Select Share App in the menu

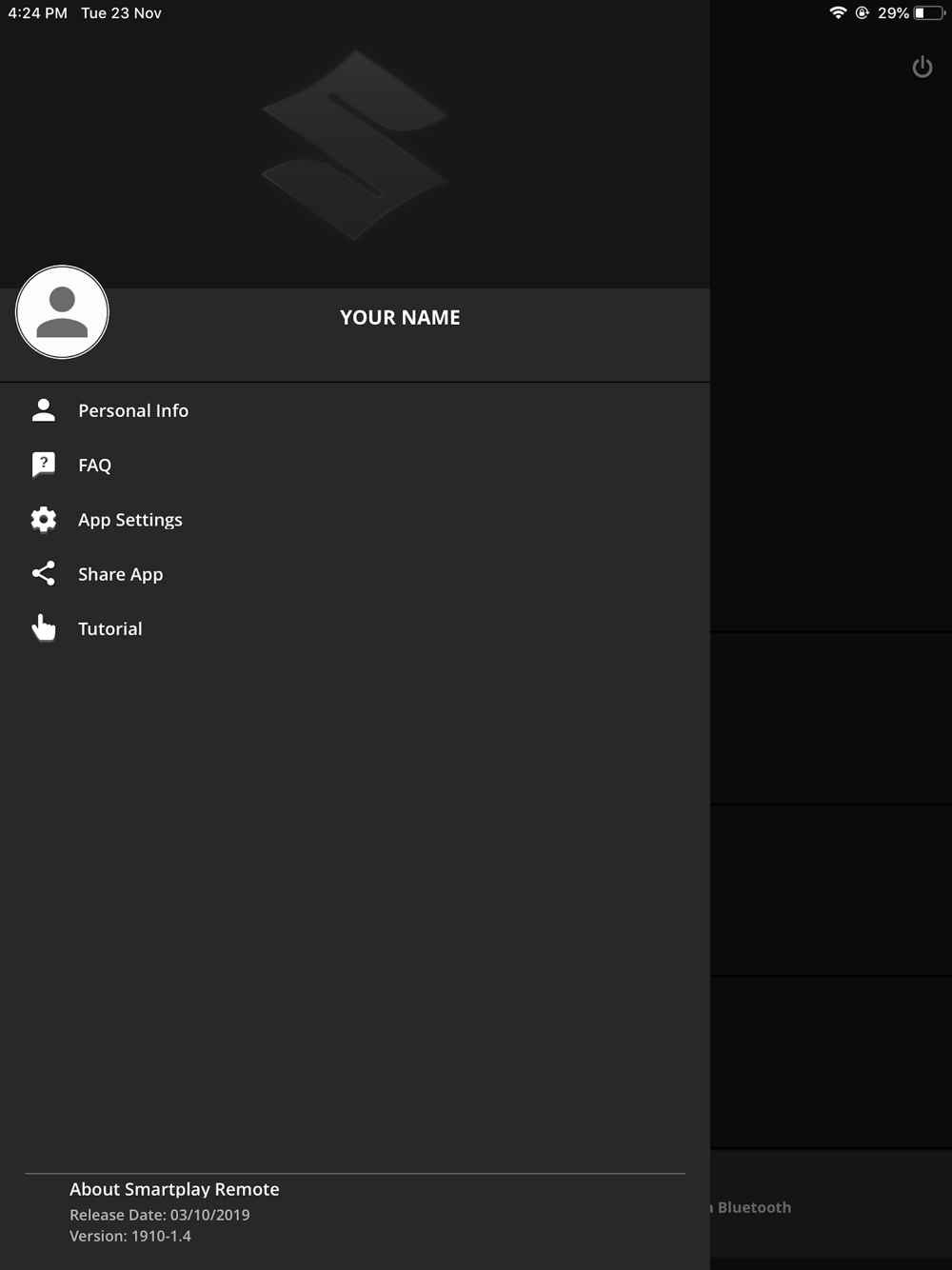(x=355, y=574)
